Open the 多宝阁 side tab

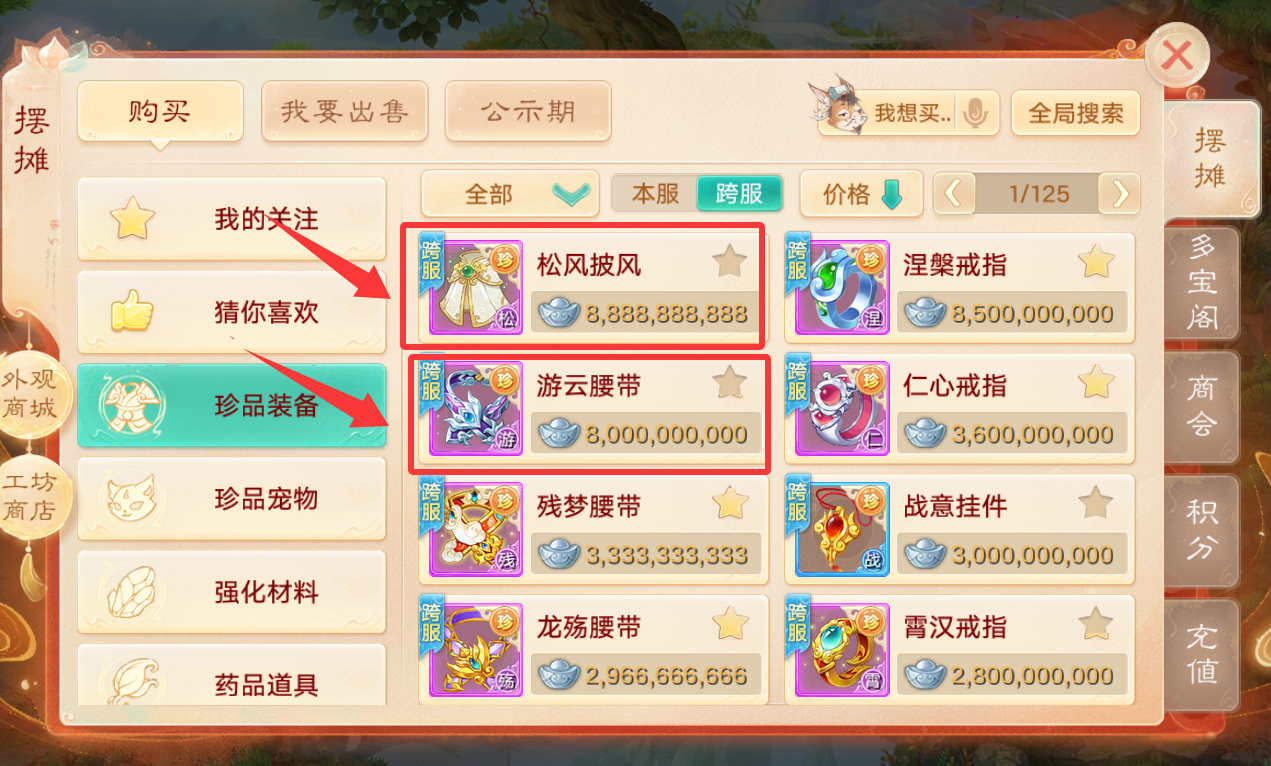[x=1201, y=283]
